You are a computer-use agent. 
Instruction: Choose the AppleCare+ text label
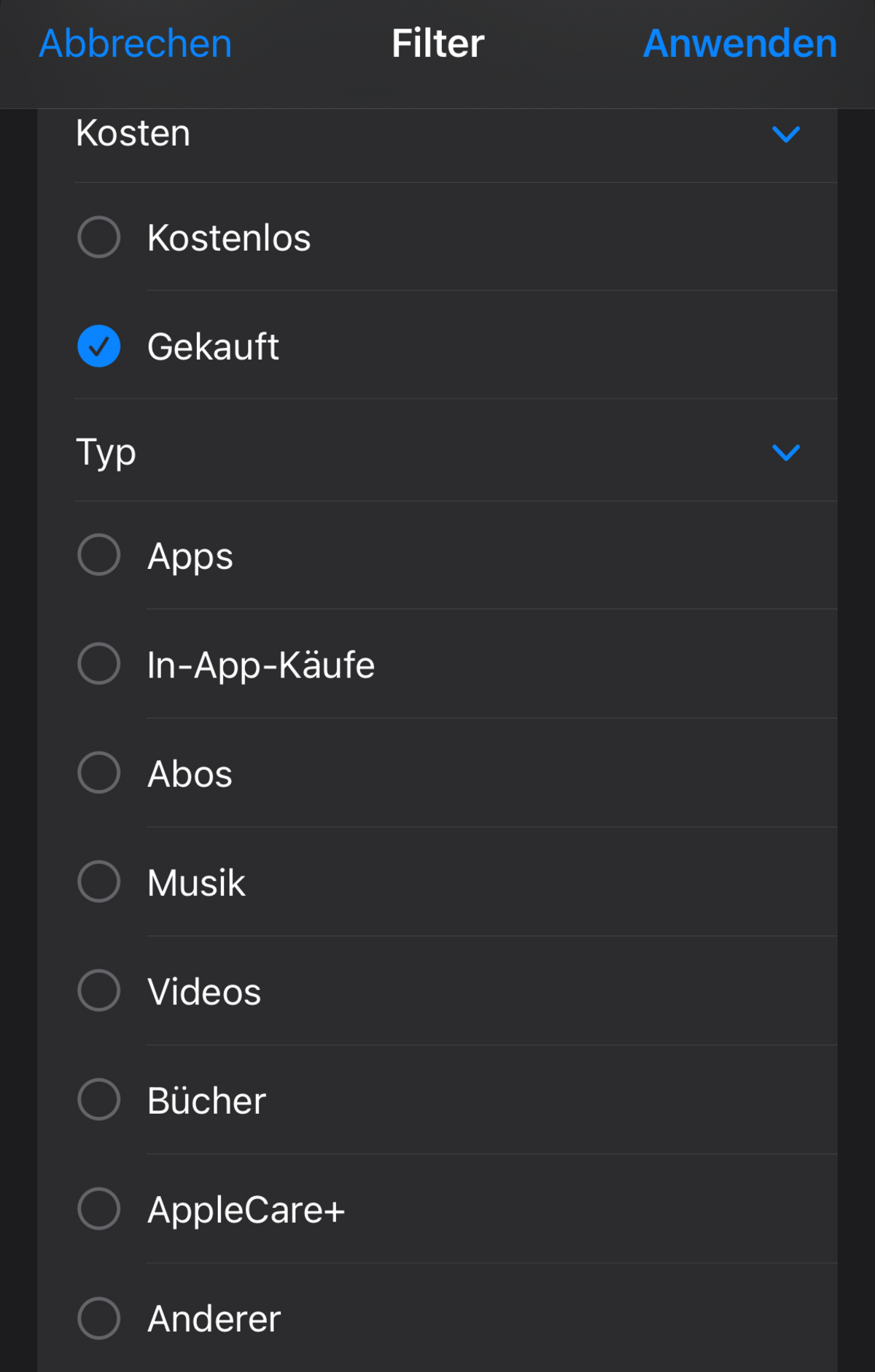(246, 1210)
